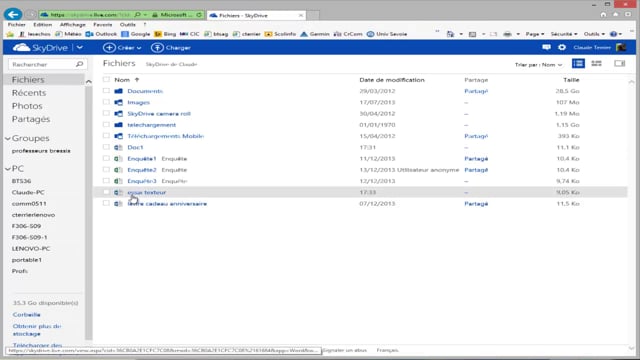Tick the checkbox for Doc1

point(106,147)
